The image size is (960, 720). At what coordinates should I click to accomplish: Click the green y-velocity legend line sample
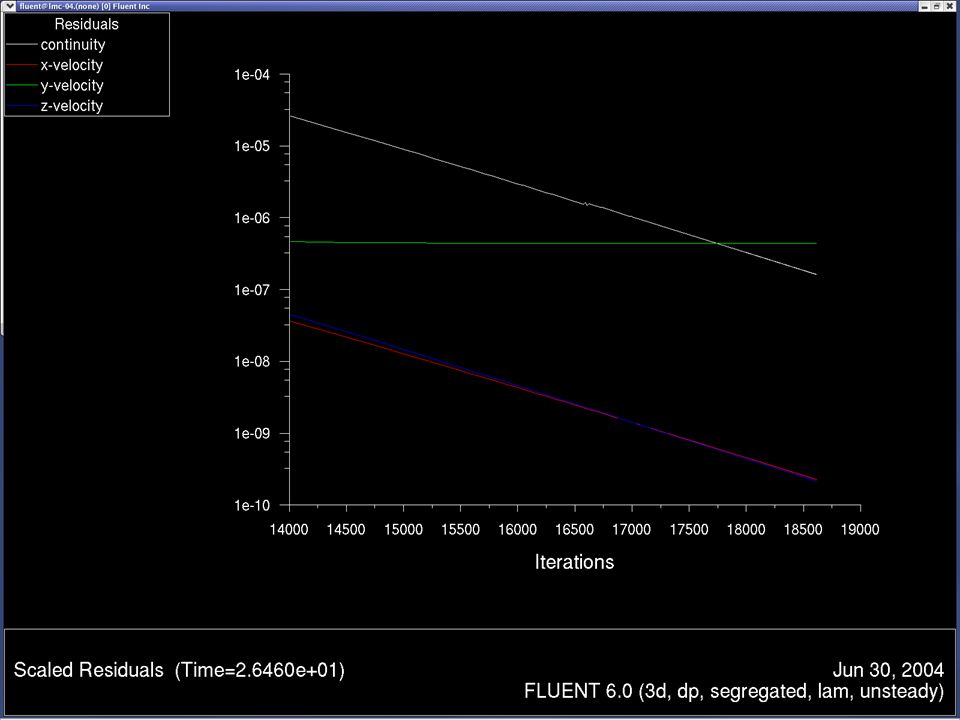pos(21,85)
